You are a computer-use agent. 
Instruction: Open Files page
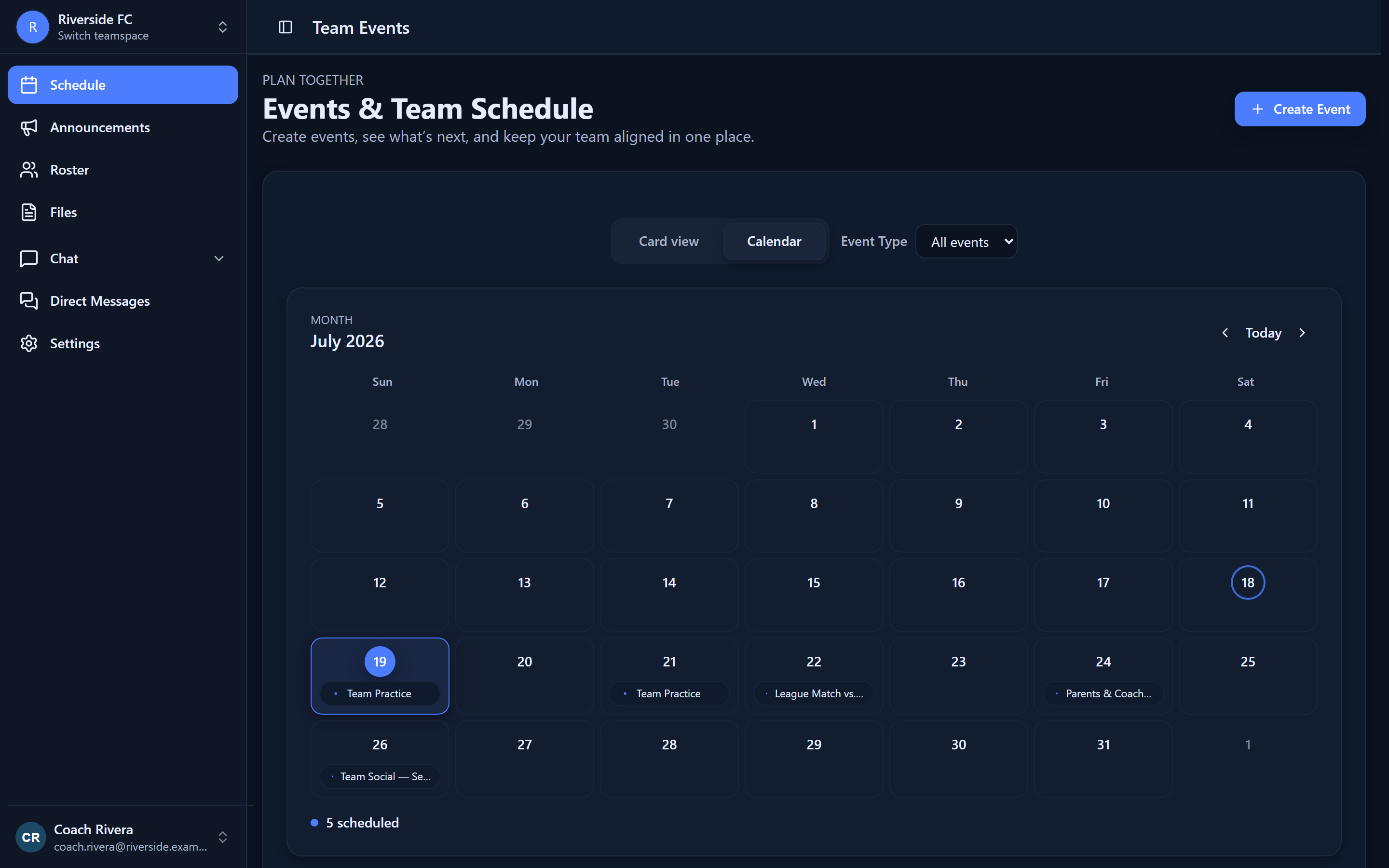click(123, 212)
